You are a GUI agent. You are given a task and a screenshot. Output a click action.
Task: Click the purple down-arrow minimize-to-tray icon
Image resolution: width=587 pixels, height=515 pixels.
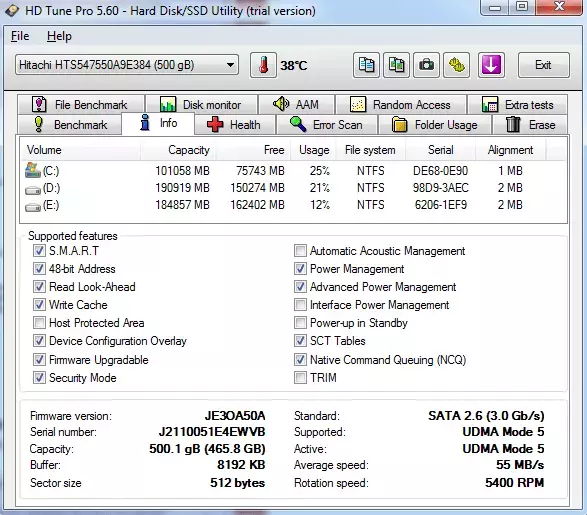(491, 65)
